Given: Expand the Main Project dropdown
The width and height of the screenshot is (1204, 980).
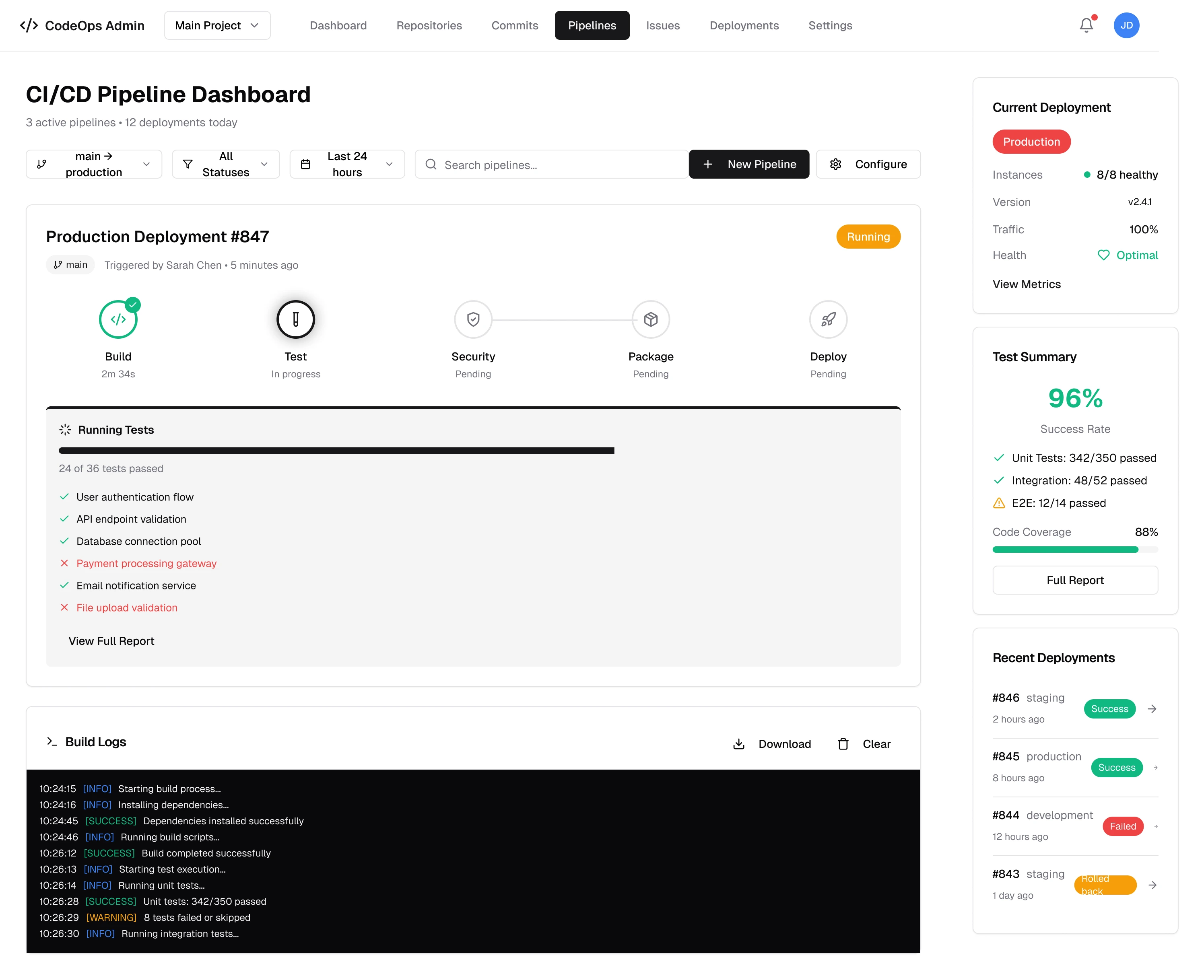Looking at the screenshot, I should pos(217,25).
